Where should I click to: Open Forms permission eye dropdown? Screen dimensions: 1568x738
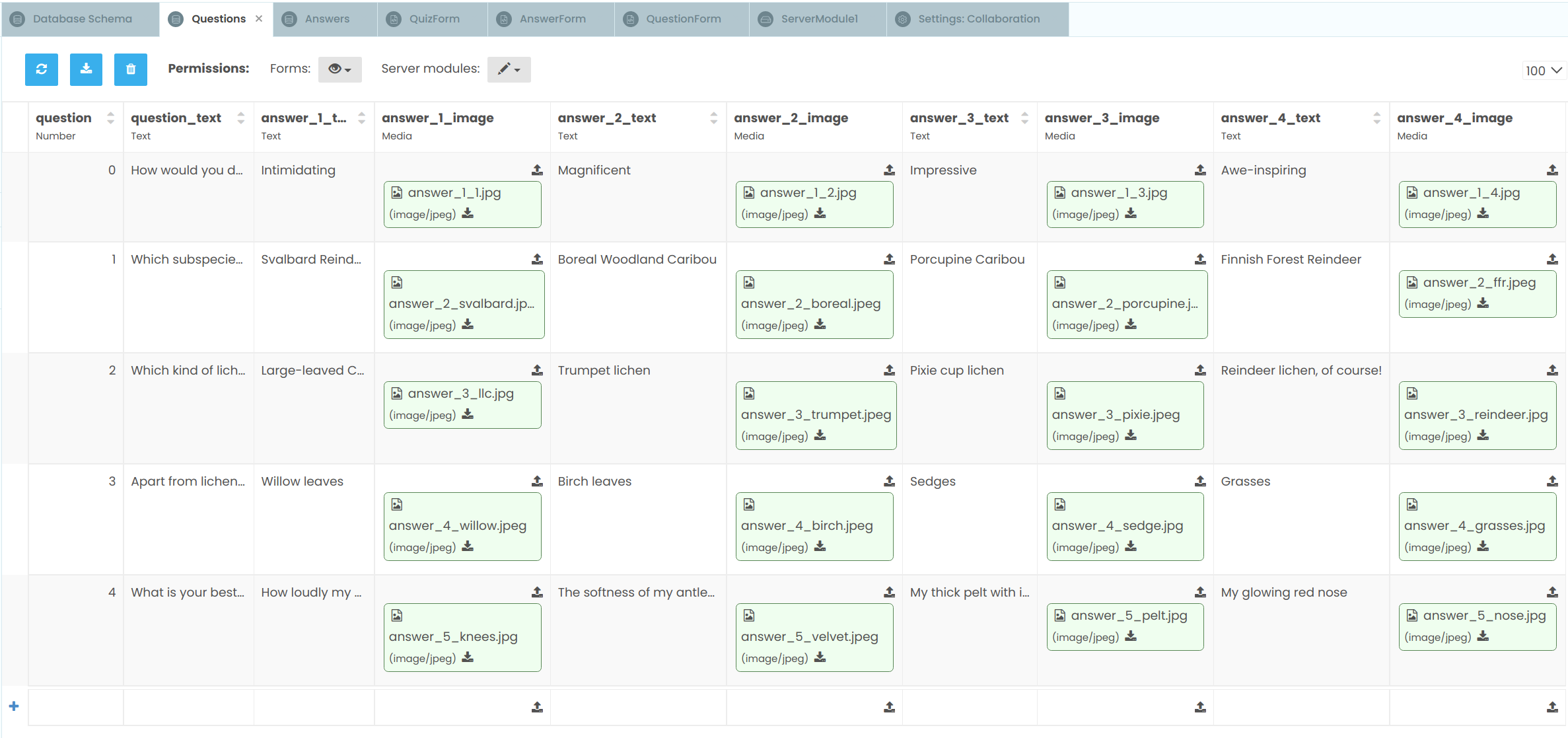click(x=339, y=69)
